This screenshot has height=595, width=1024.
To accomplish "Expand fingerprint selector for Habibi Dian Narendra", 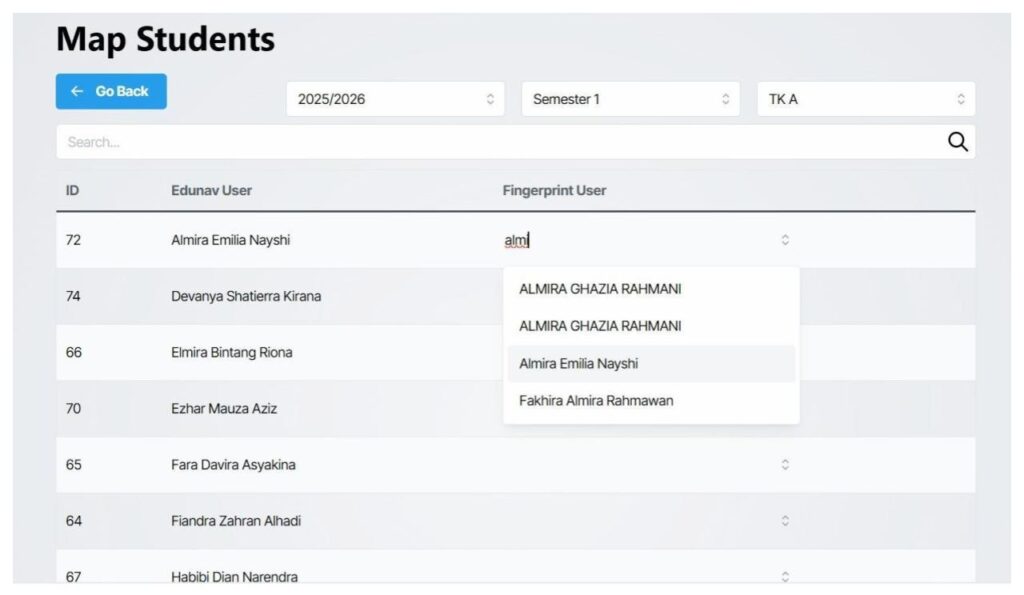I will [x=785, y=576].
